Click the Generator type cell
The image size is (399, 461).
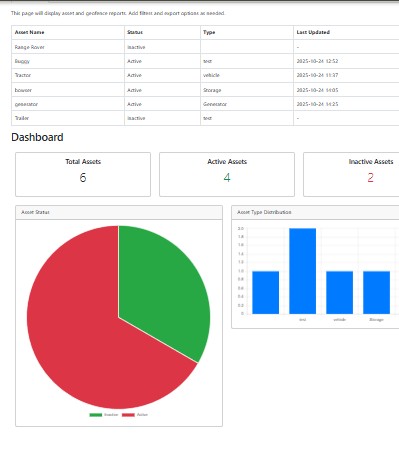click(215, 104)
